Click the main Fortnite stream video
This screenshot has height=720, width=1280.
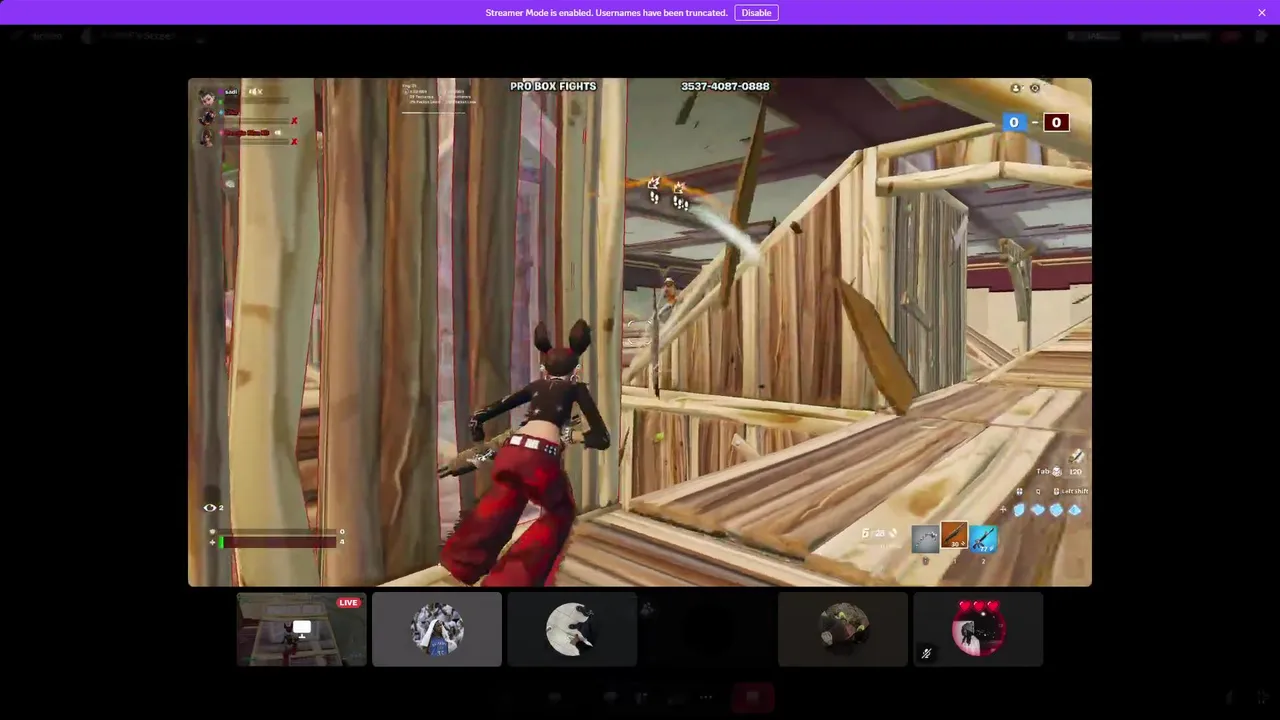[x=640, y=332]
